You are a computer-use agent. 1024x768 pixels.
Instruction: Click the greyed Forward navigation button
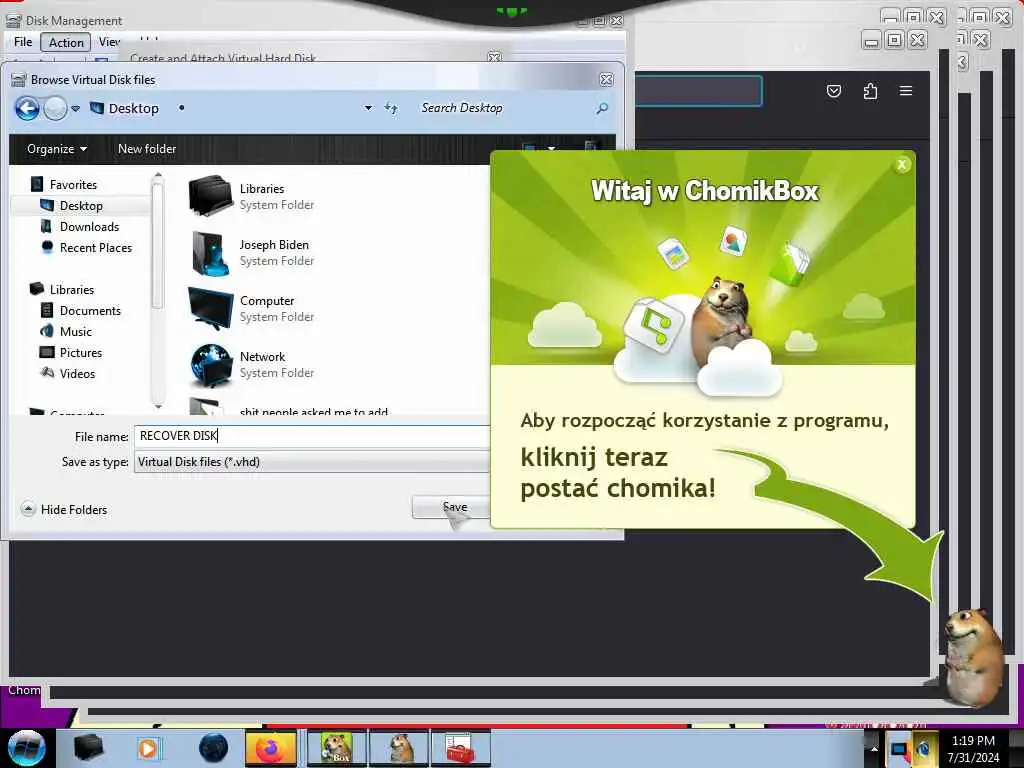tap(56, 108)
